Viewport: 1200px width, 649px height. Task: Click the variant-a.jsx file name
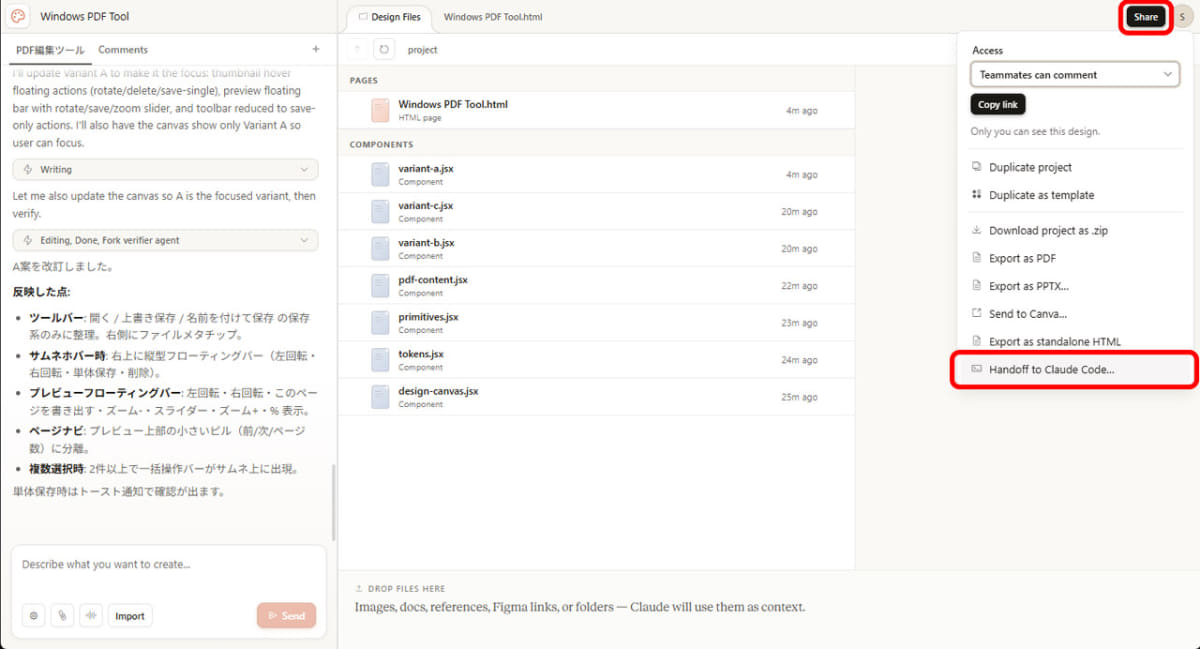(x=426, y=169)
